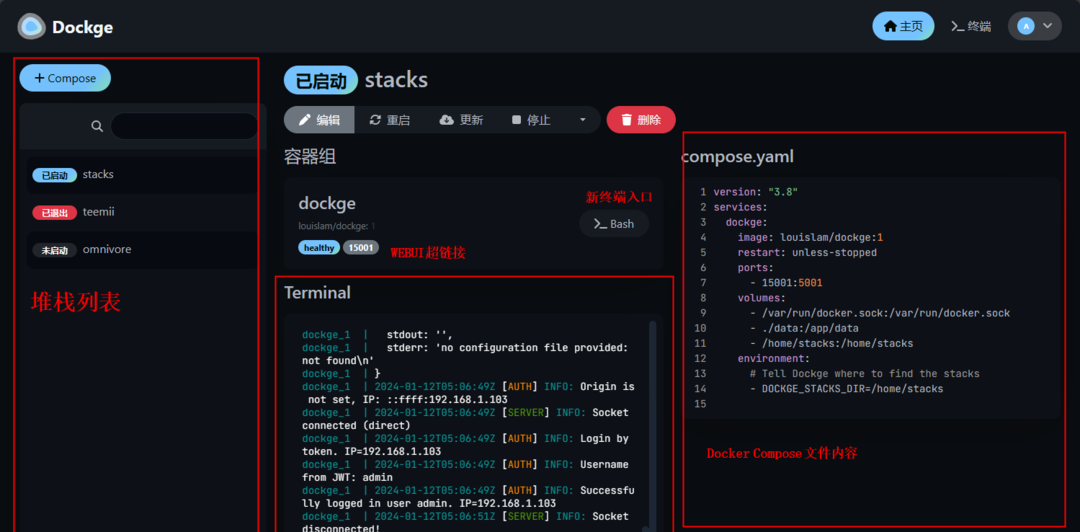Click the docker.sock volume line
The image size is (1080, 532).
tap(880, 313)
